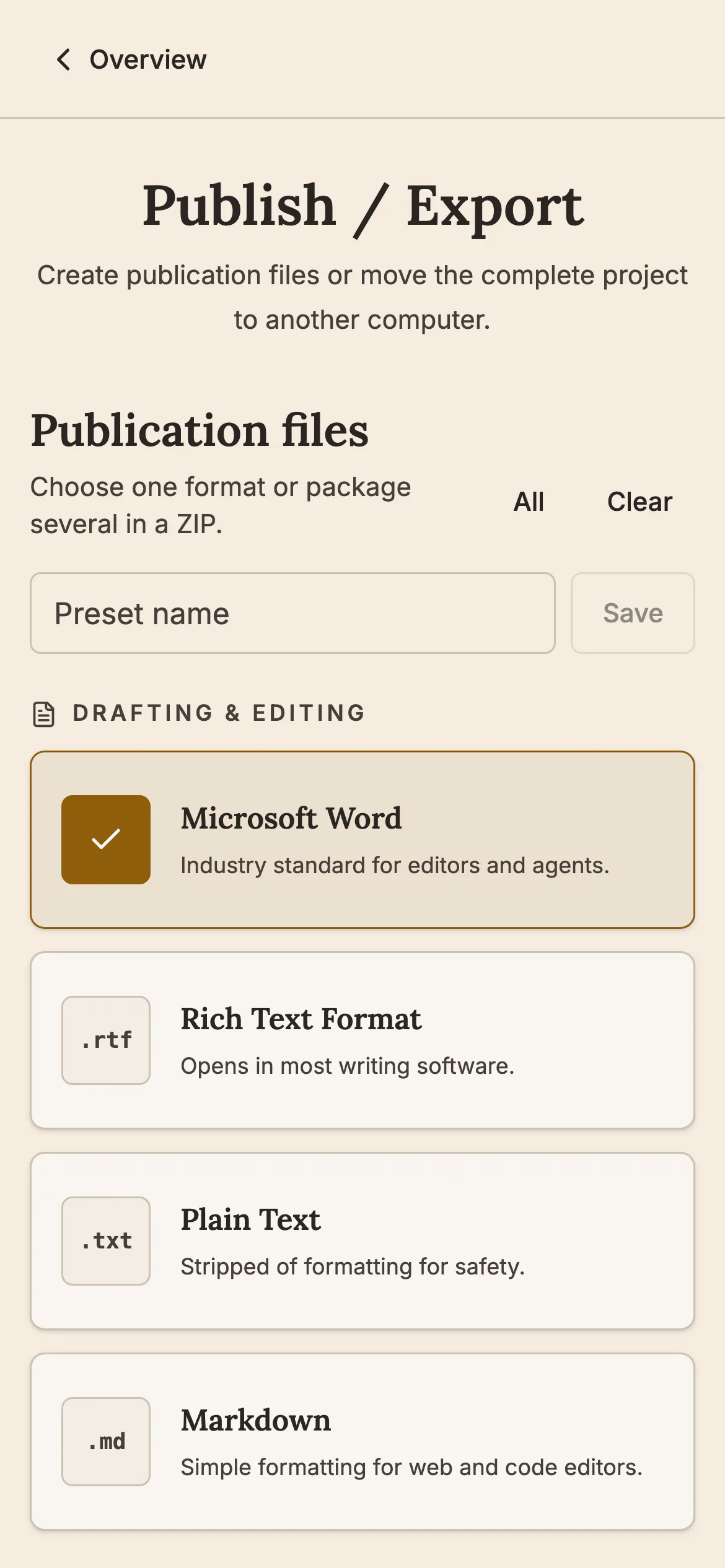Select all formats with the All button
Image resolution: width=725 pixels, height=1568 pixels.
[x=529, y=502]
